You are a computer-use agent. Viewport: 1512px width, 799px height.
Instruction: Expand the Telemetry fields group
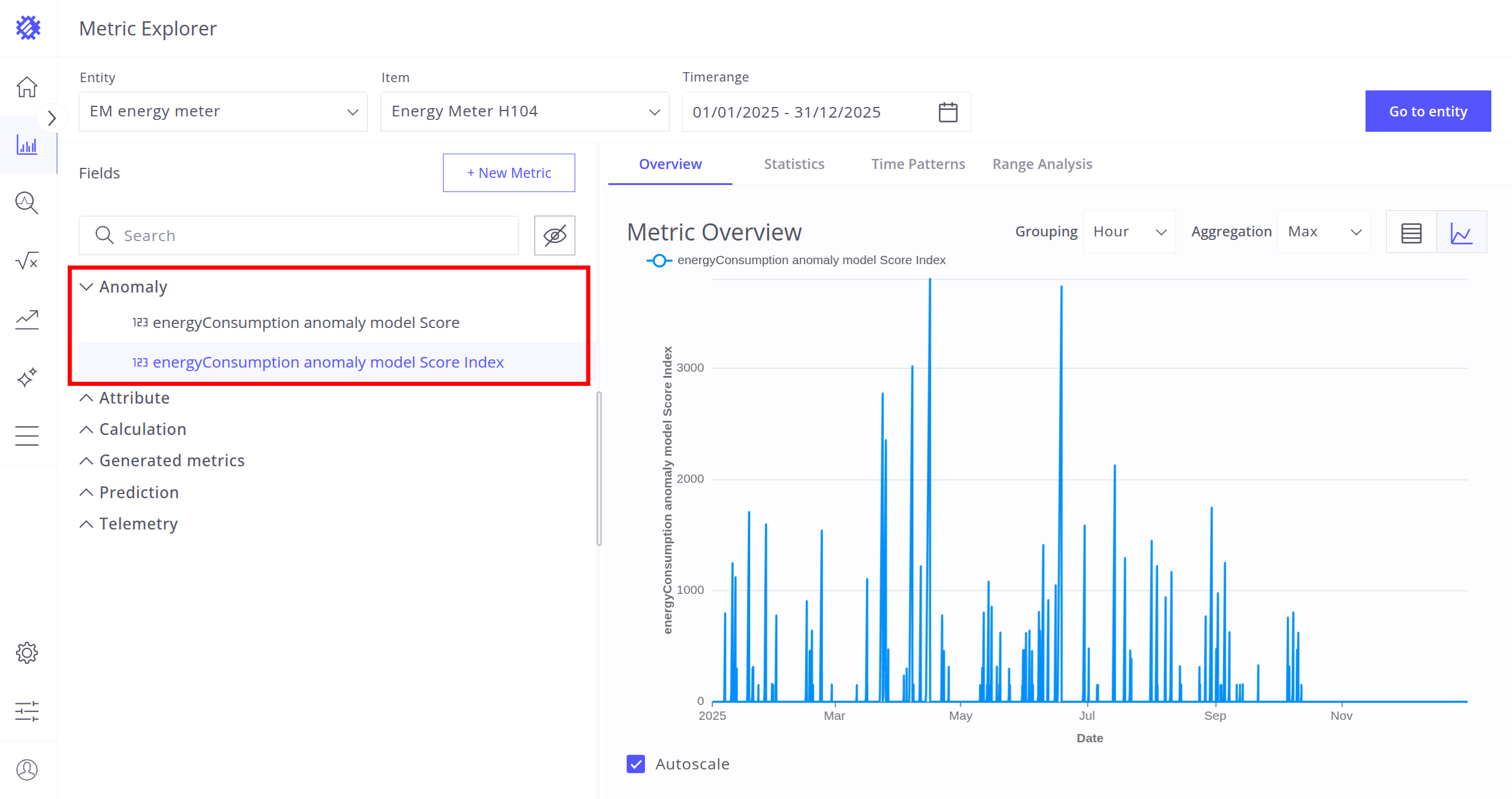point(138,524)
